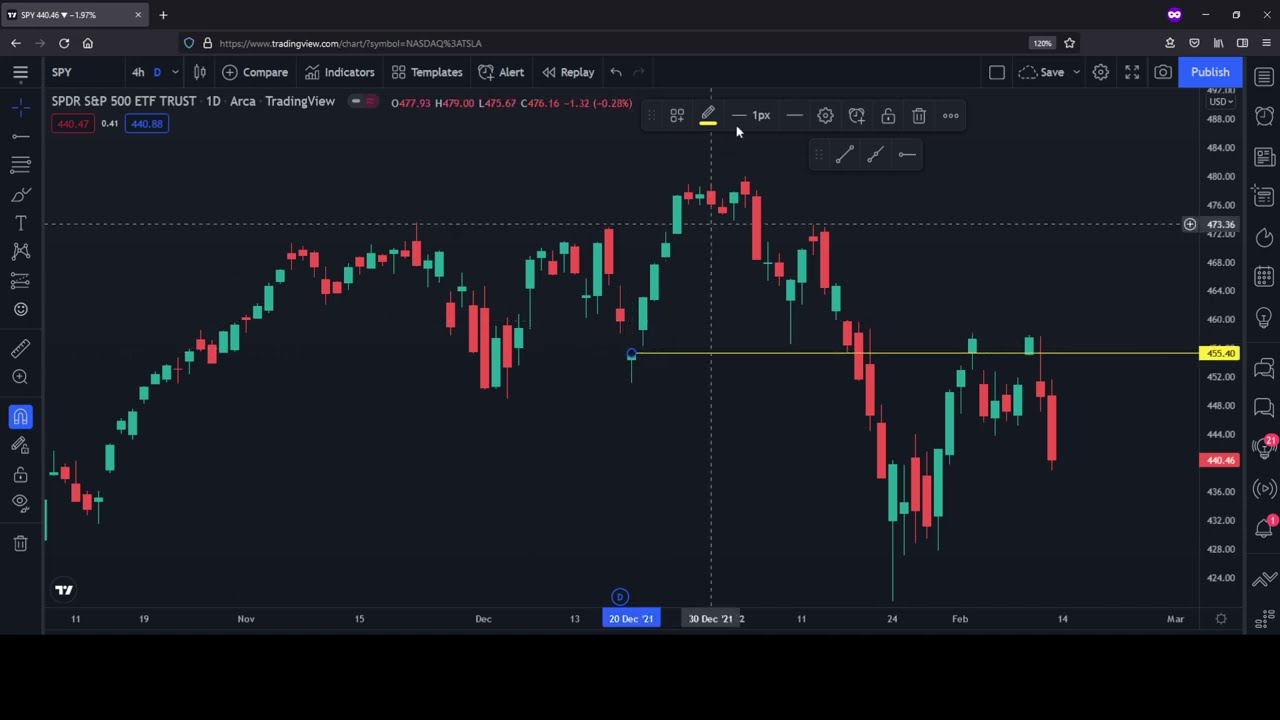This screenshot has height=720, width=1280.
Task: Select the text annotation tool
Action: pyautogui.click(x=20, y=222)
